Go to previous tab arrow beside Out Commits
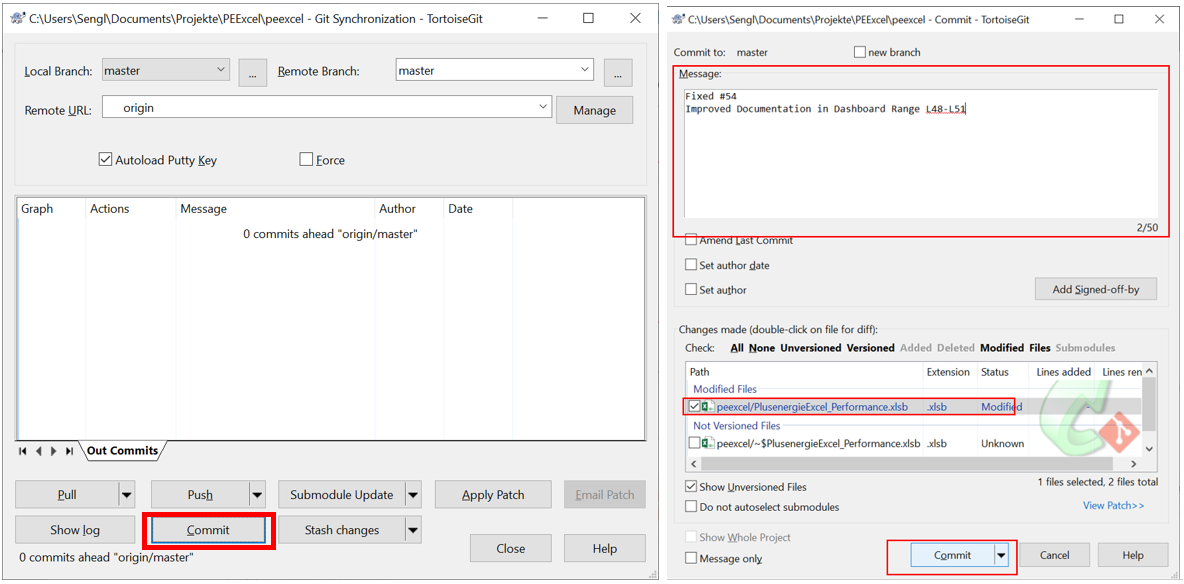 39,451
